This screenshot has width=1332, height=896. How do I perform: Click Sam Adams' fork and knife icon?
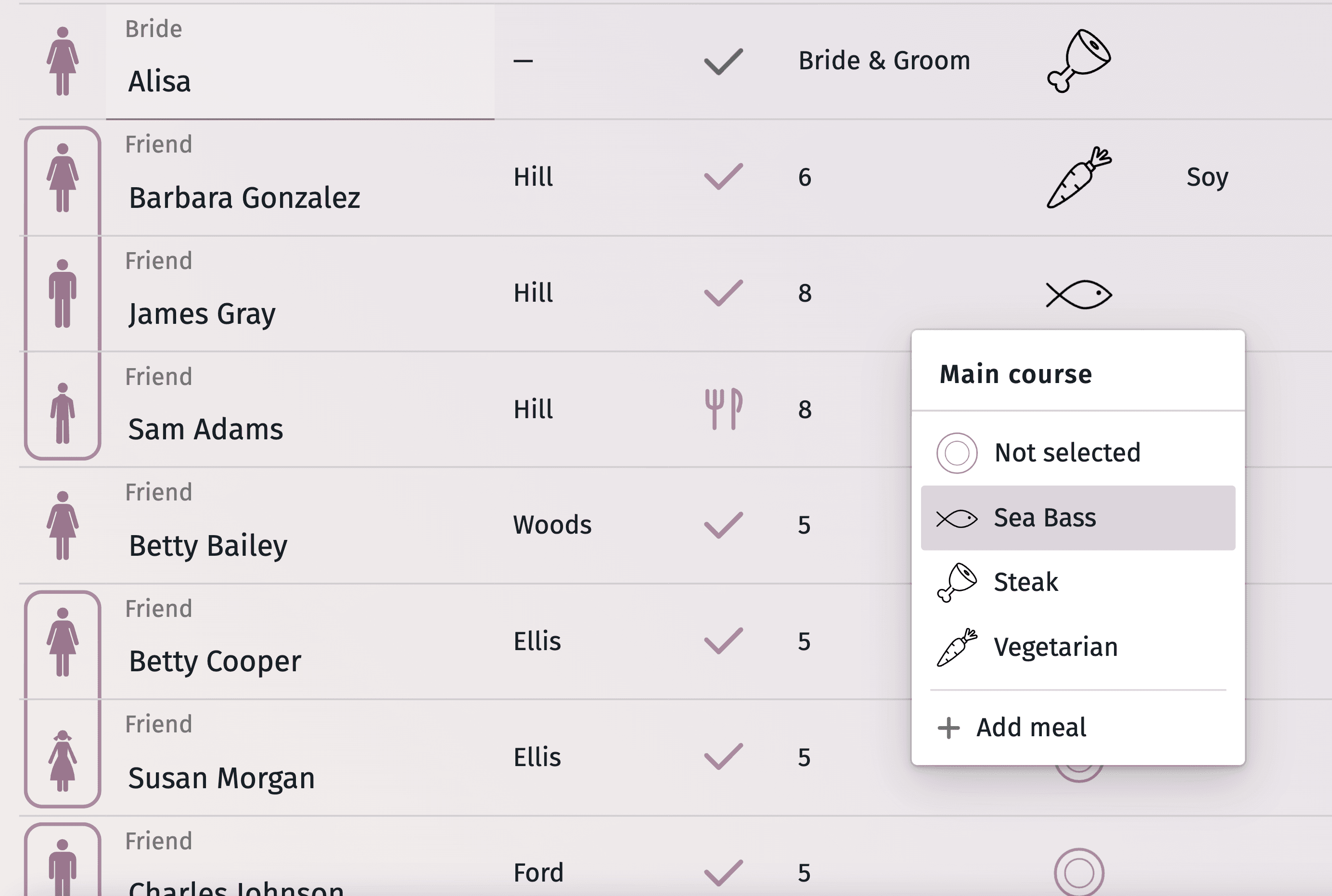click(x=723, y=409)
